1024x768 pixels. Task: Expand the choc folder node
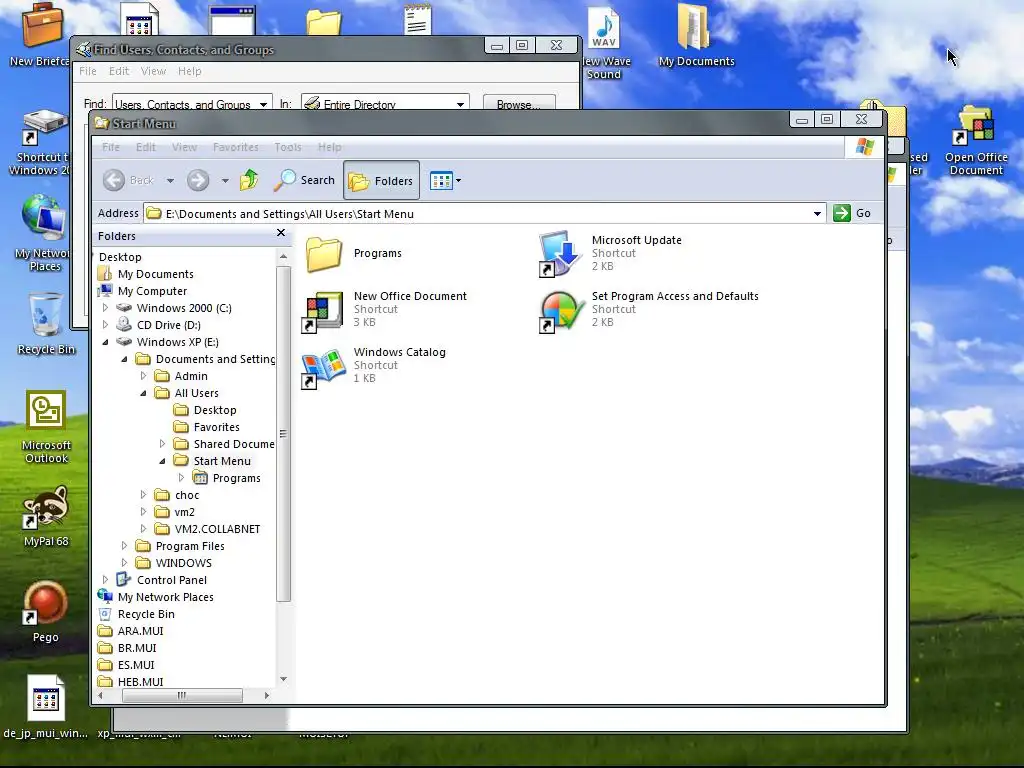click(x=143, y=494)
